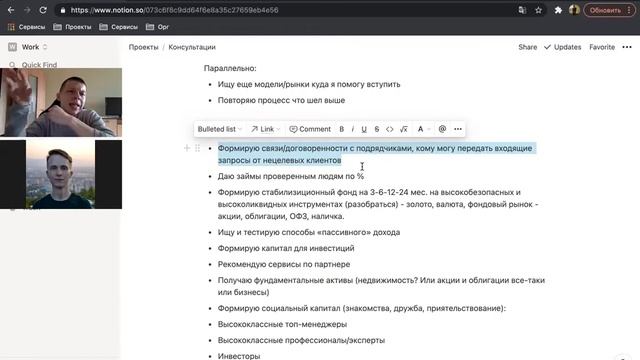Click 'Ищу и тестирую способы «пассивного» дохода'

pos(309,232)
